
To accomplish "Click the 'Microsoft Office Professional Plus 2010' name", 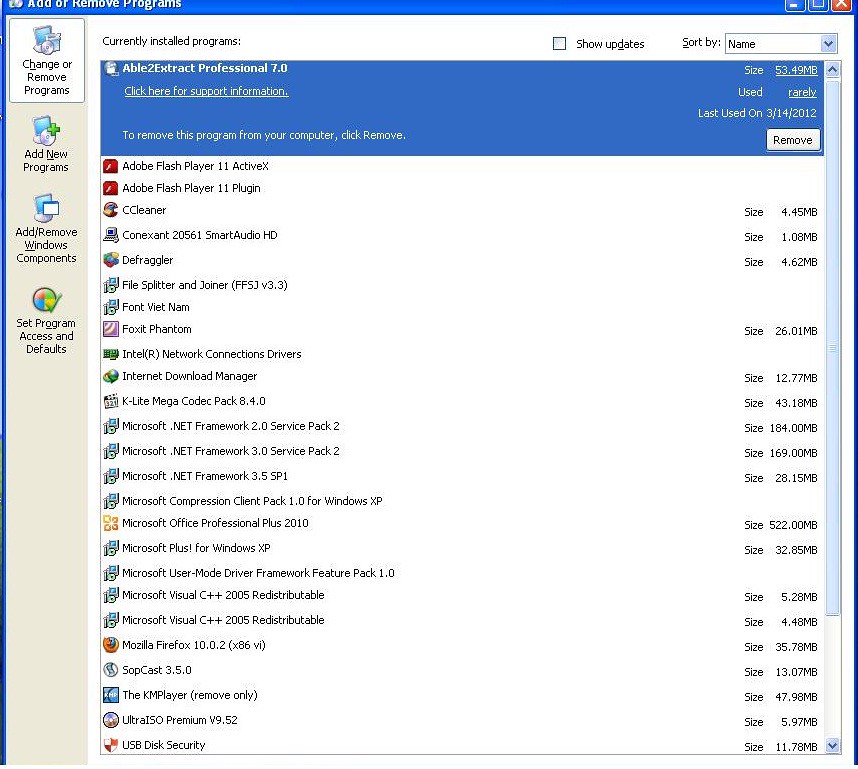I will (215, 523).
